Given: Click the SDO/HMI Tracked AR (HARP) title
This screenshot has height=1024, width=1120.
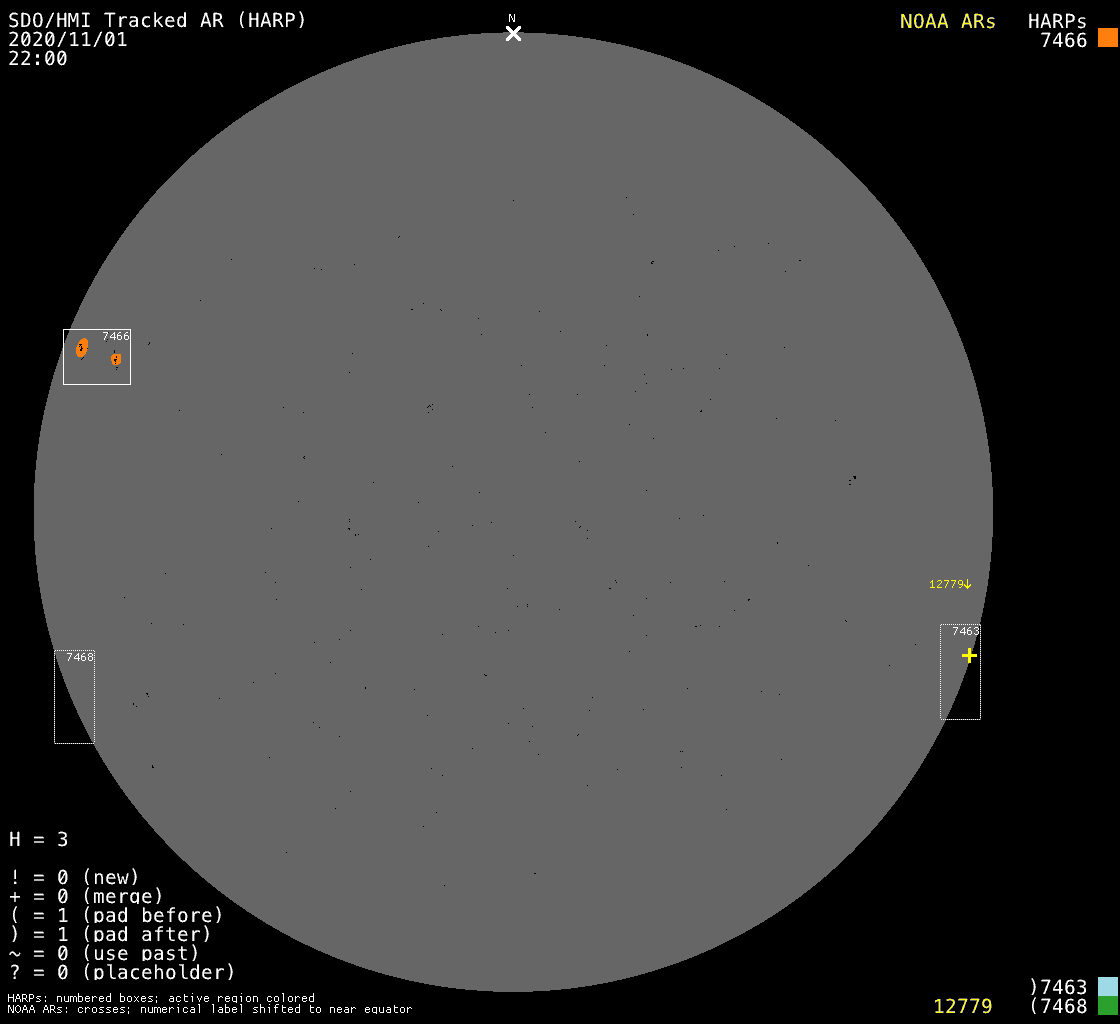Looking at the screenshot, I should (157, 20).
